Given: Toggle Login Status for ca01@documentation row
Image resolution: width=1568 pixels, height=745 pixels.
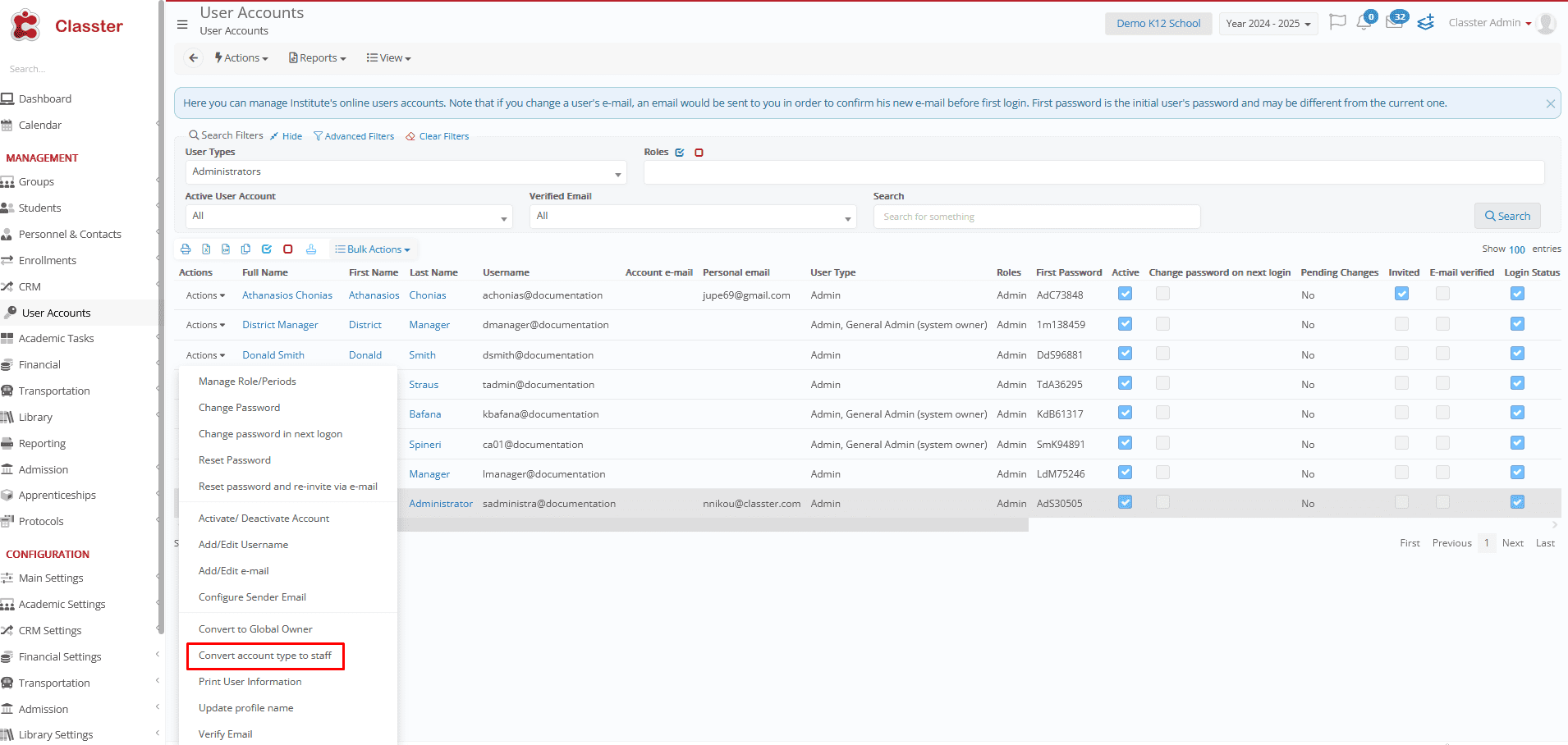Looking at the screenshot, I should [1518, 443].
